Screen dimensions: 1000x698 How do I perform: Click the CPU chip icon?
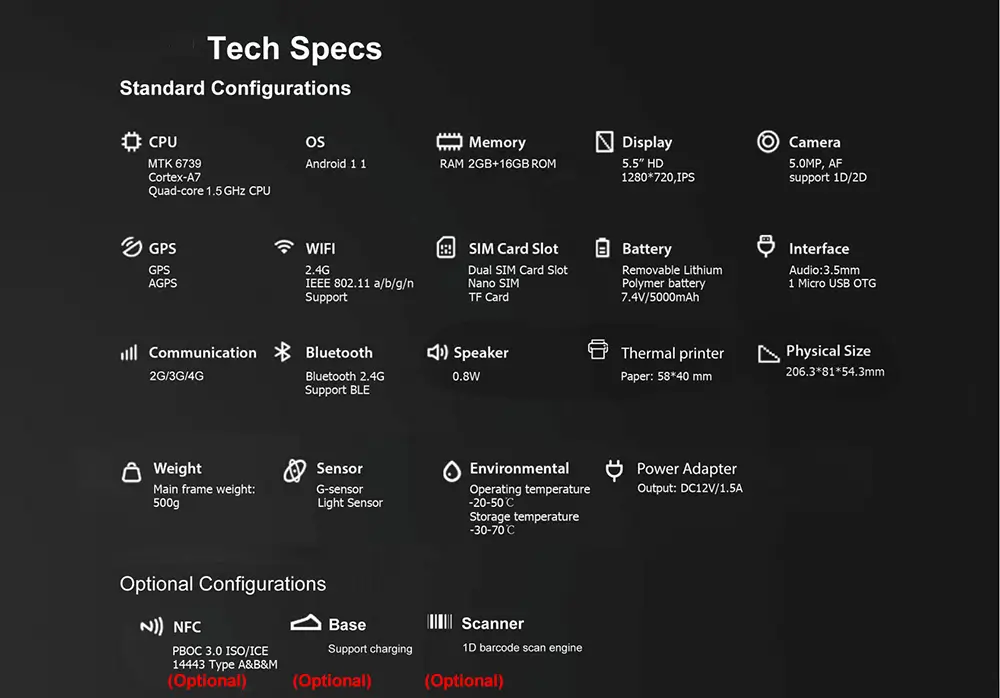pyautogui.click(x=131, y=142)
